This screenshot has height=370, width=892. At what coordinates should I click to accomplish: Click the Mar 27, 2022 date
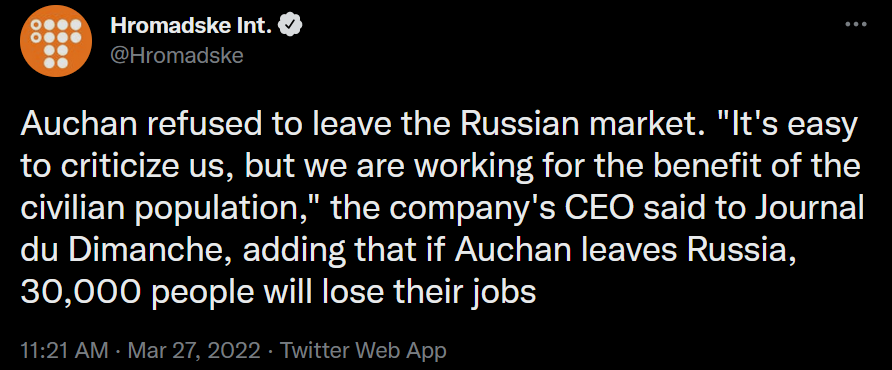pyautogui.click(x=194, y=350)
